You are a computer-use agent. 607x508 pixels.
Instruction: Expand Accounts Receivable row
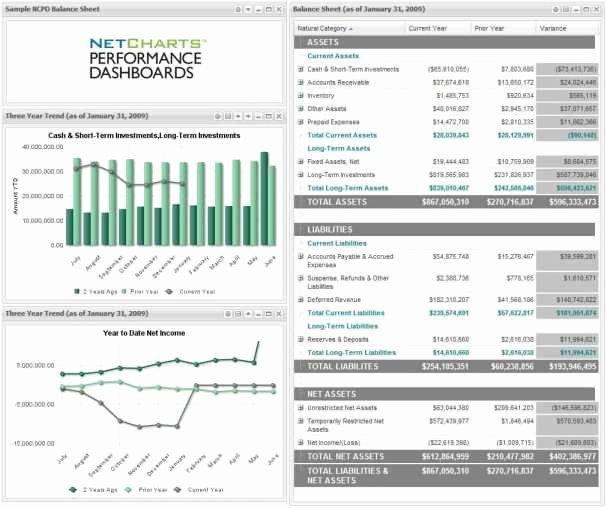300,82
